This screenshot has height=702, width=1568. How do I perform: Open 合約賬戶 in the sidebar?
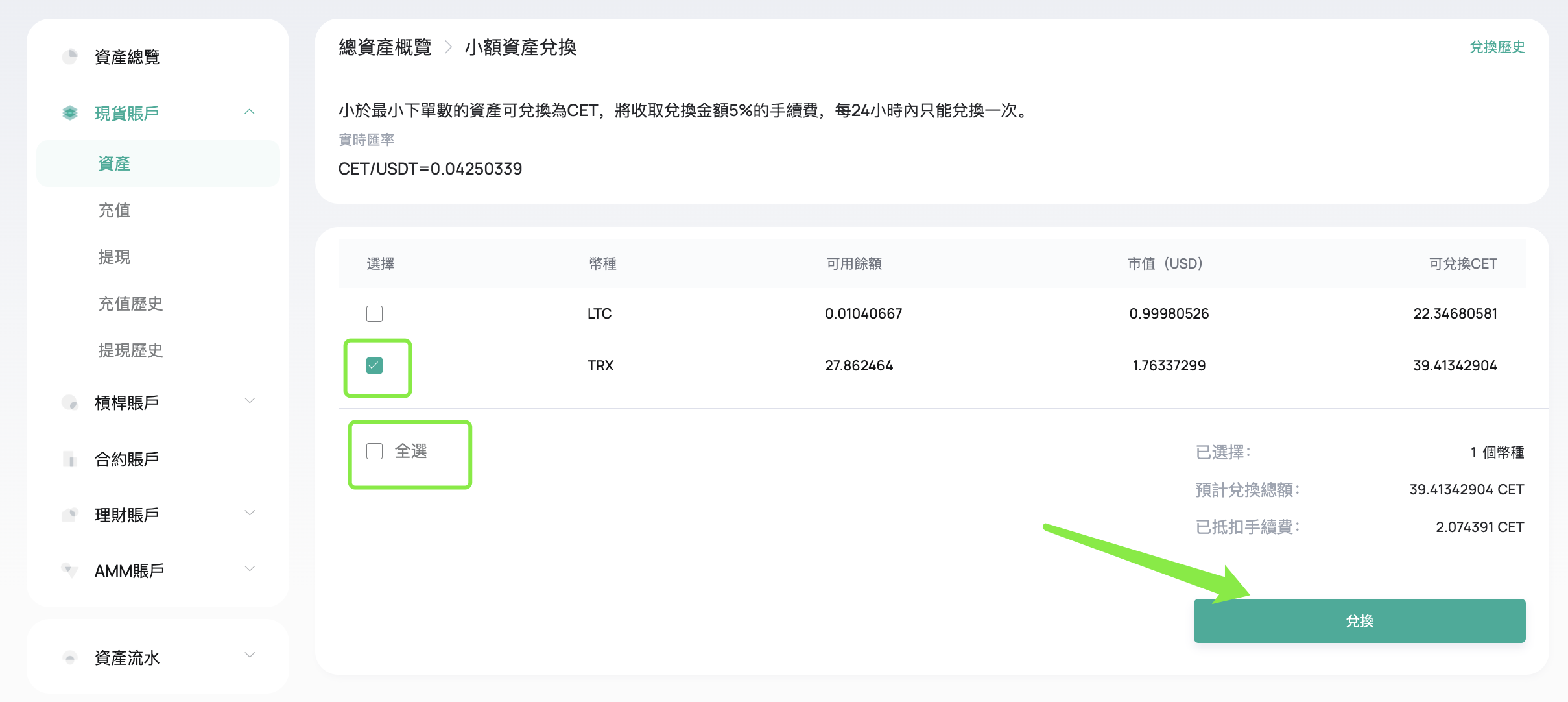[x=127, y=459]
